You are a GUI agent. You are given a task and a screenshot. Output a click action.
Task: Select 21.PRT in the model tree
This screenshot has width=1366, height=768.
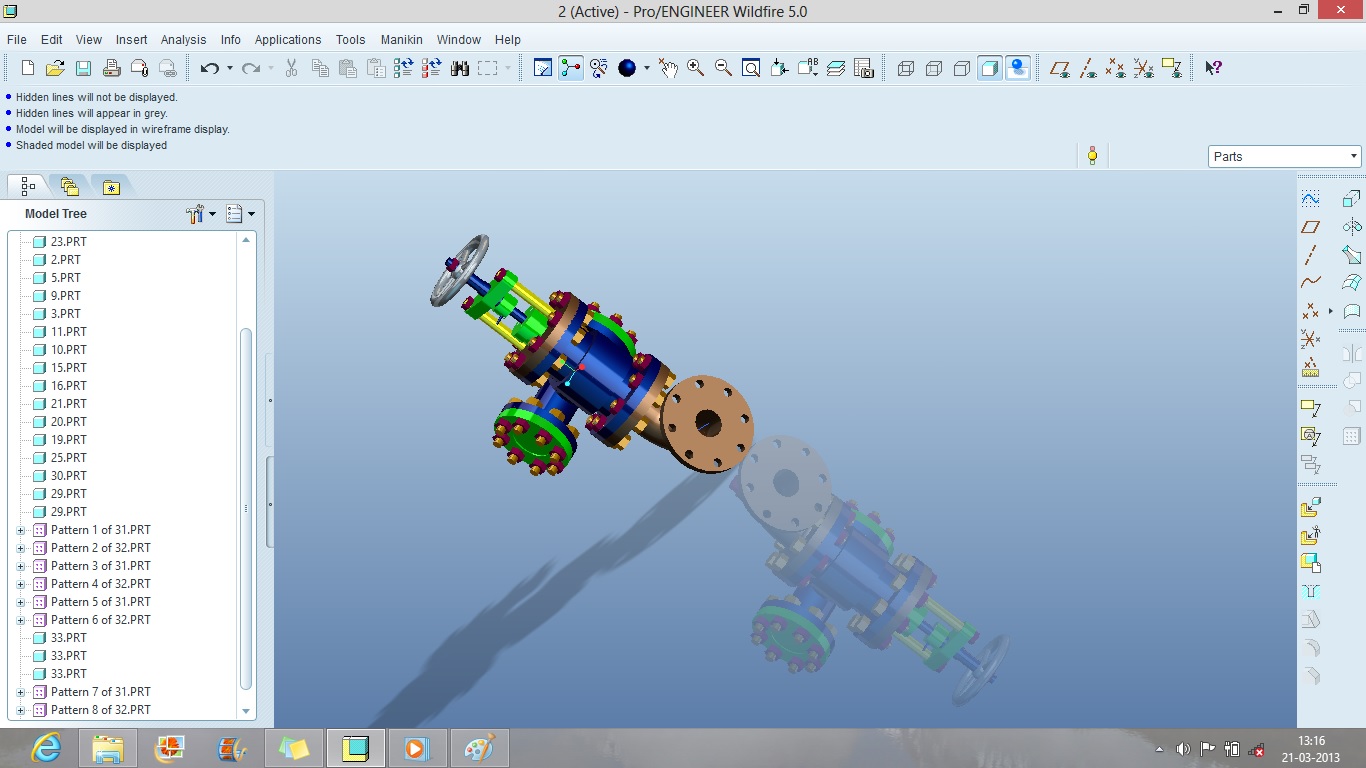(x=69, y=404)
